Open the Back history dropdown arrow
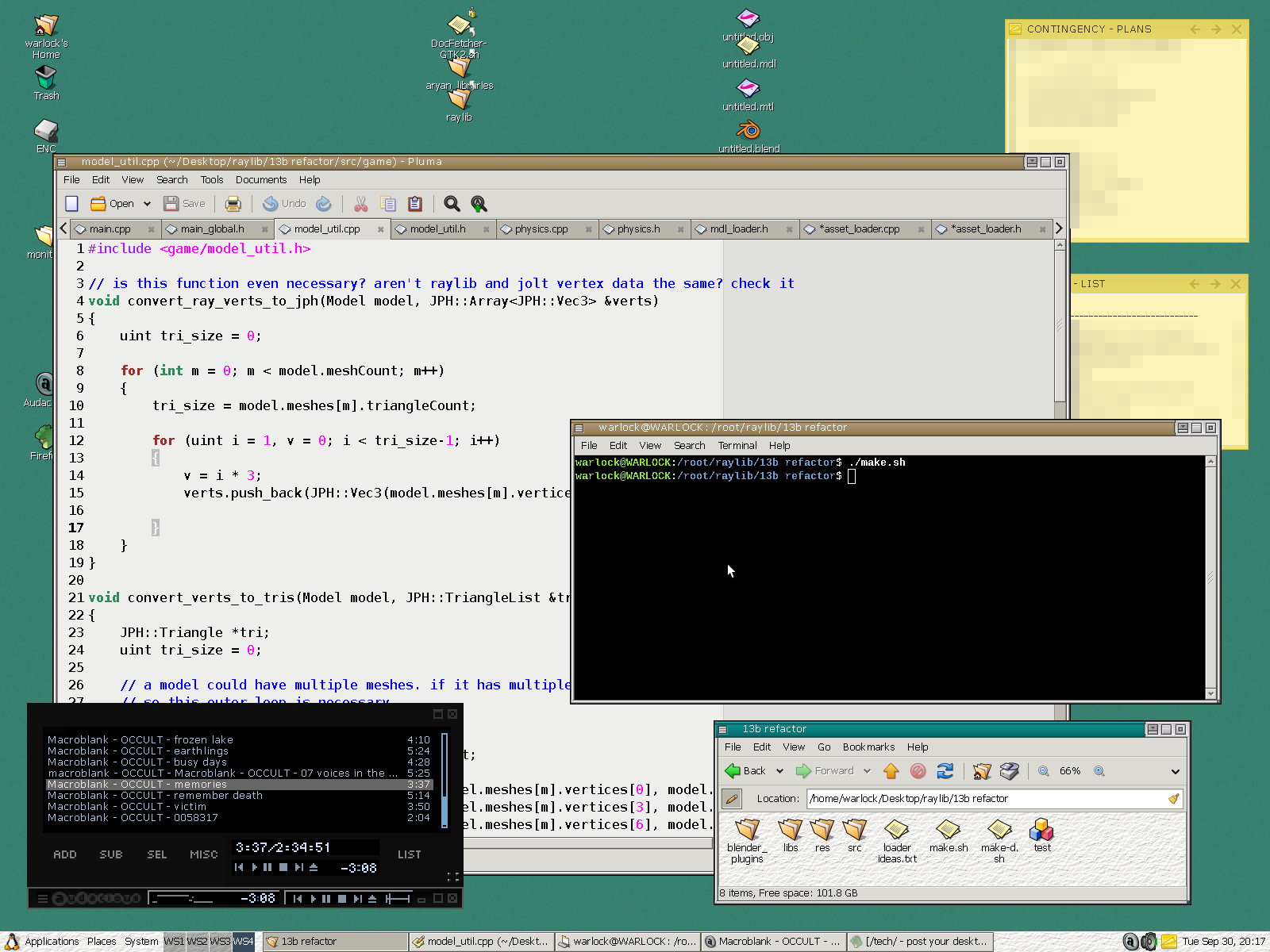This screenshot has height=952, width=1270. tap(779, 771)
